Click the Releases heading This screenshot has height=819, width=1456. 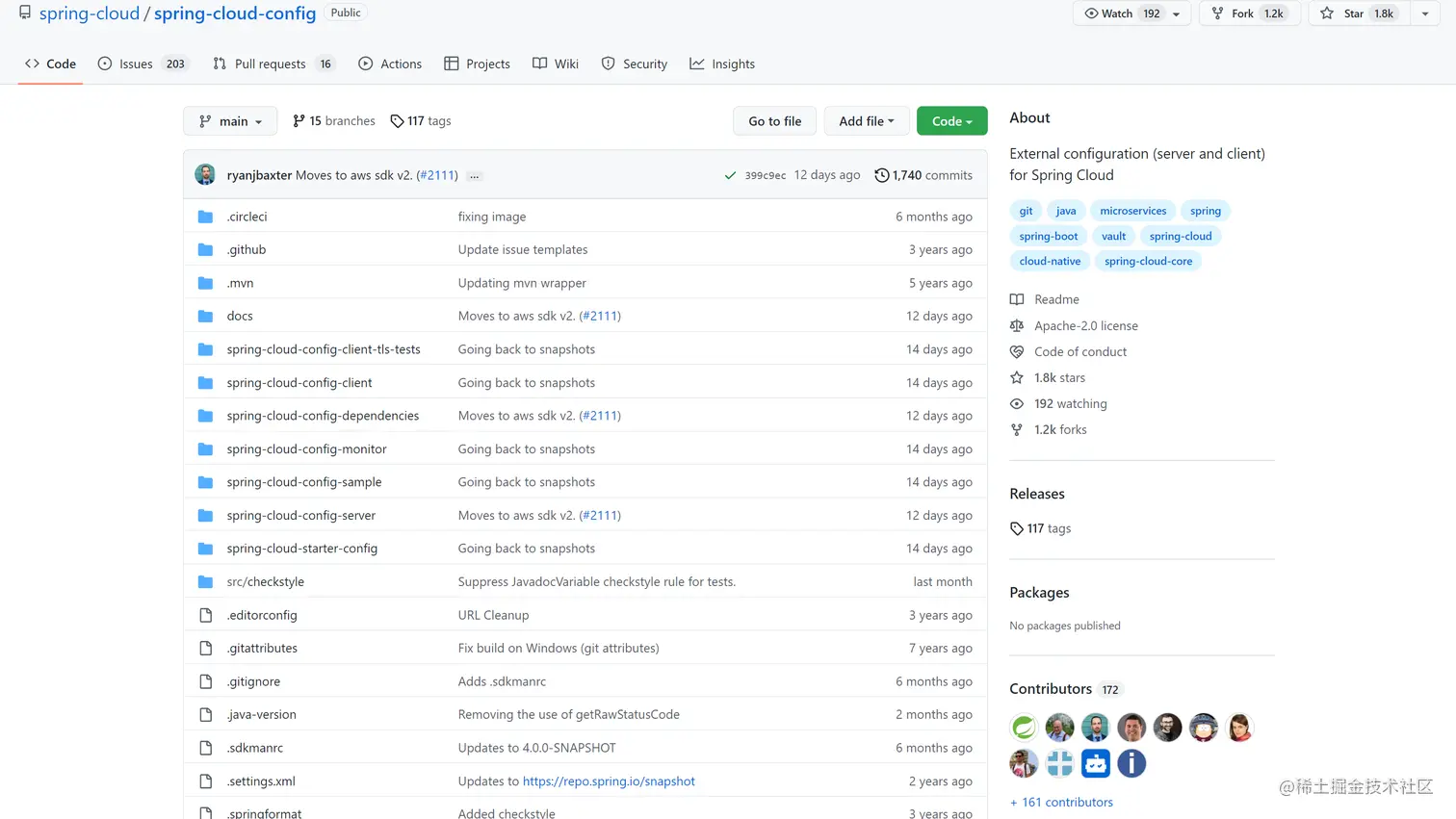[1037, 494]
